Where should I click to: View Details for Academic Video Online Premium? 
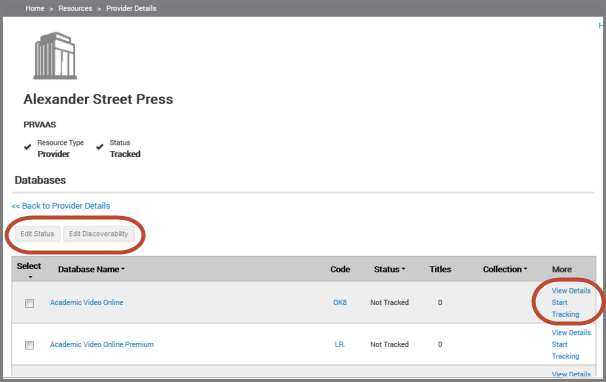(571, 333)
